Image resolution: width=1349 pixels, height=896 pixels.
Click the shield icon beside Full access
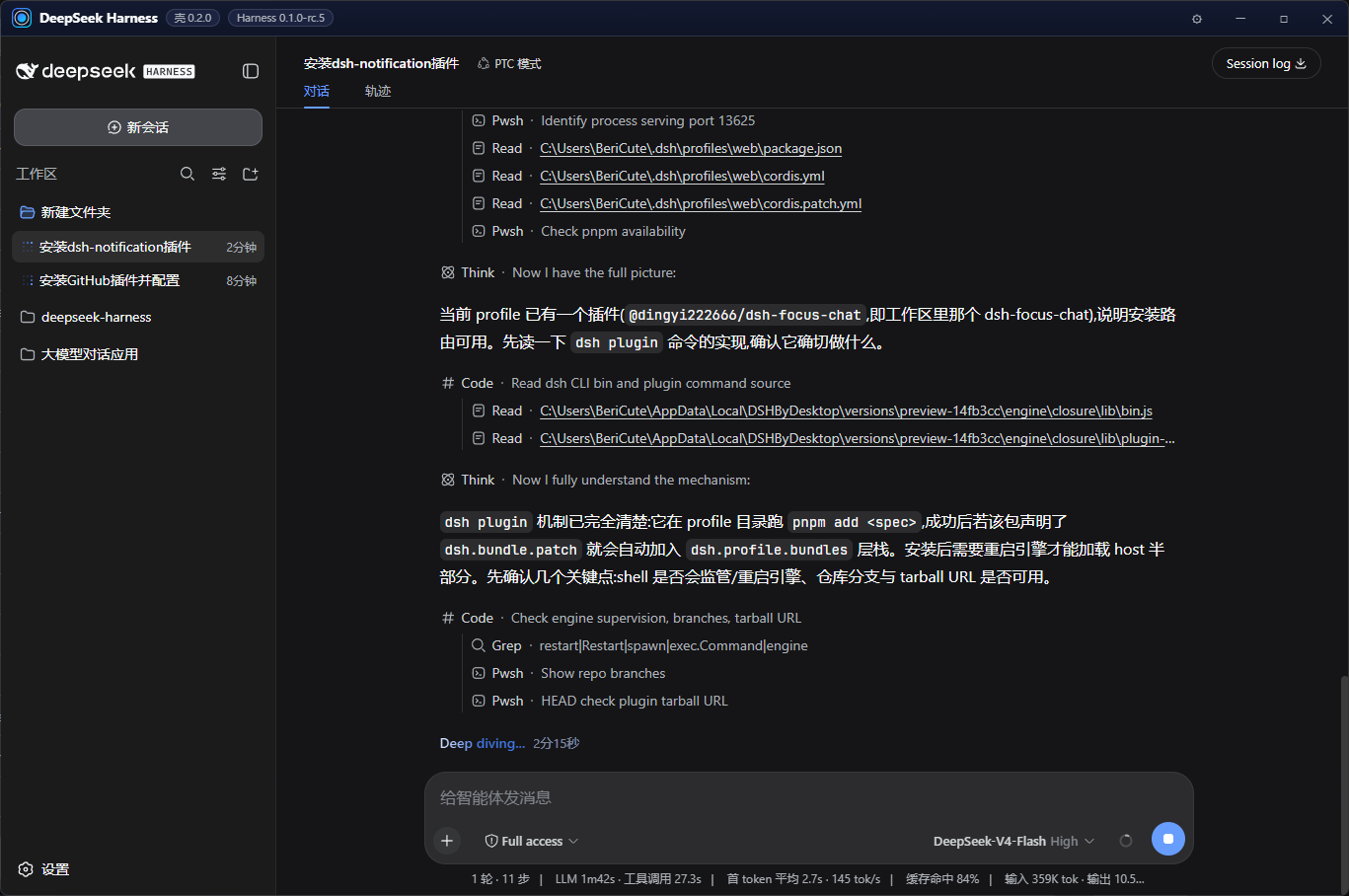point(491,841)
